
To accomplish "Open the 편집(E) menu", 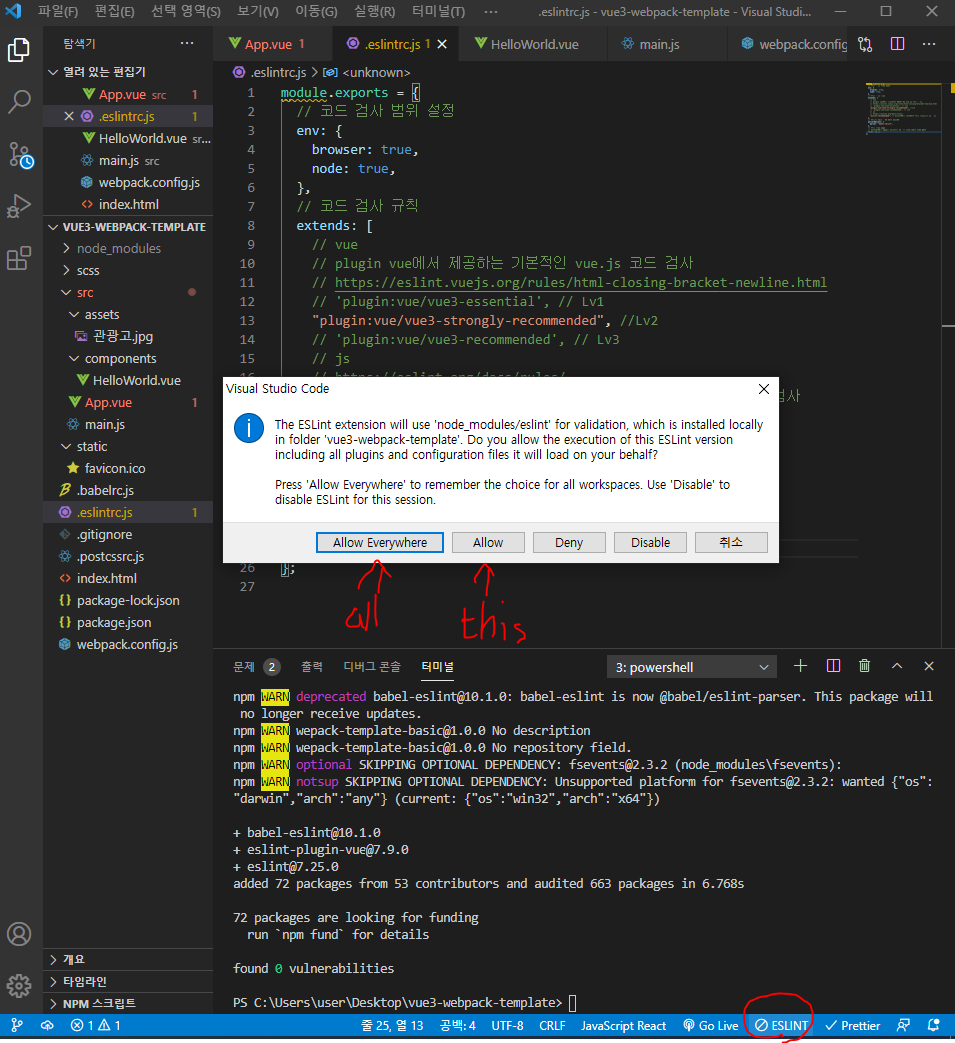I will click(x=114, y=11).
